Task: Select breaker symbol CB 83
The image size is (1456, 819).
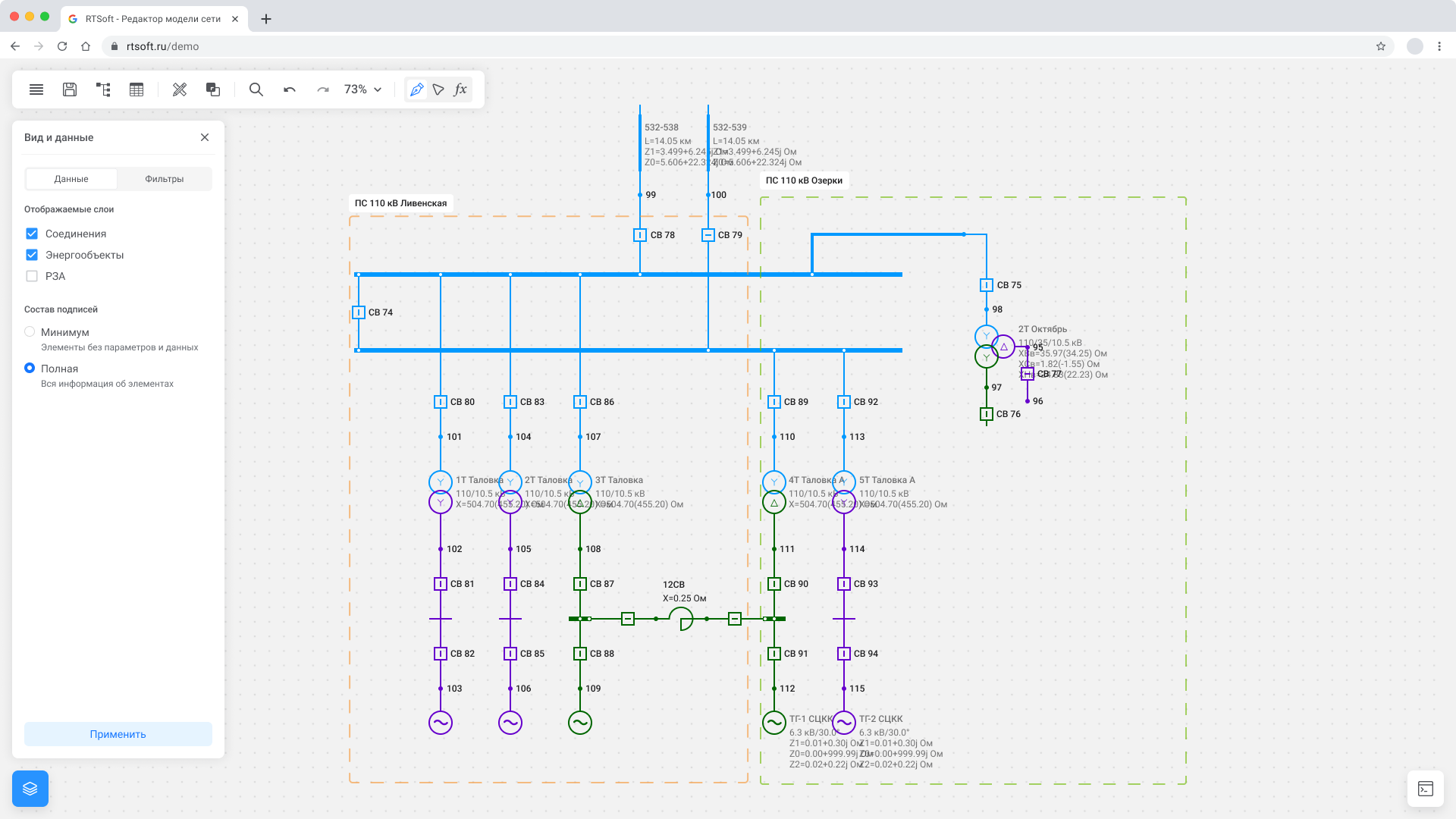Action: 510,402
